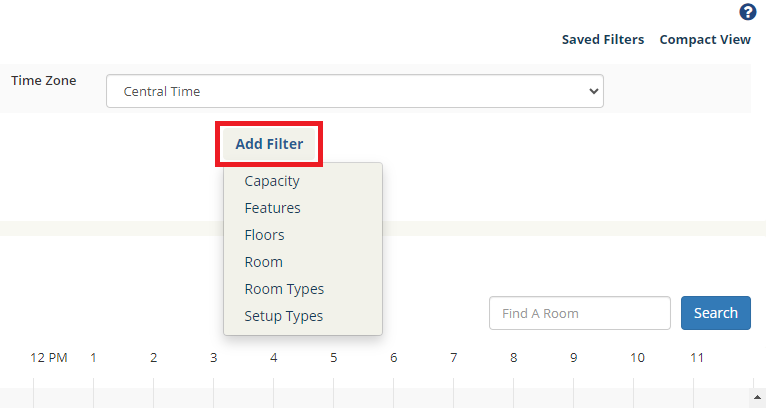The width and height of the screenshot is (766, 408).
Task: Choose the Floors filter option
Action: point(264,235)
